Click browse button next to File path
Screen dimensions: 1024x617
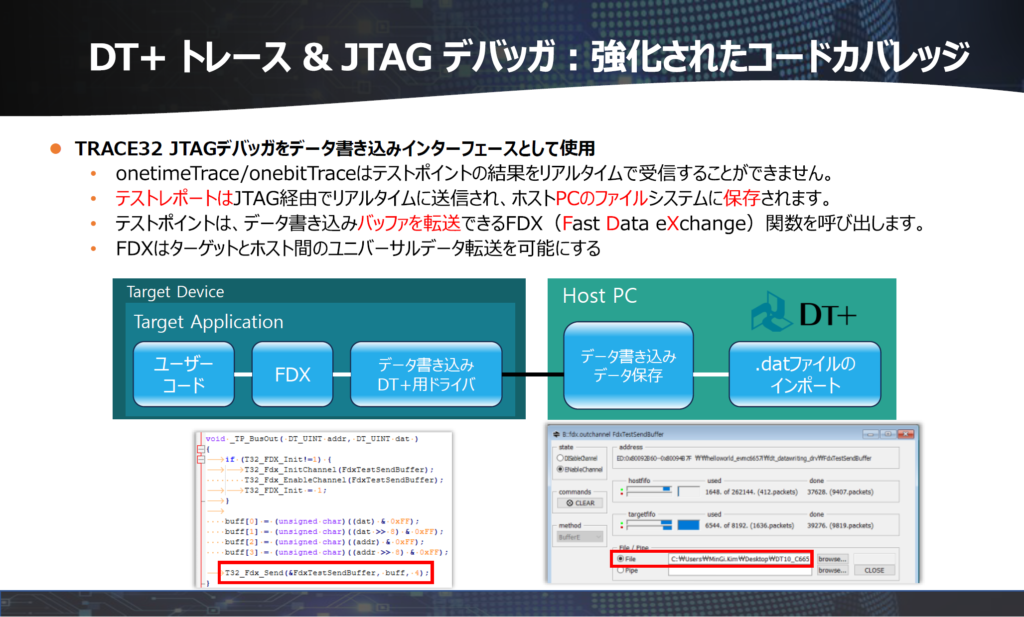tap(832, 559)
